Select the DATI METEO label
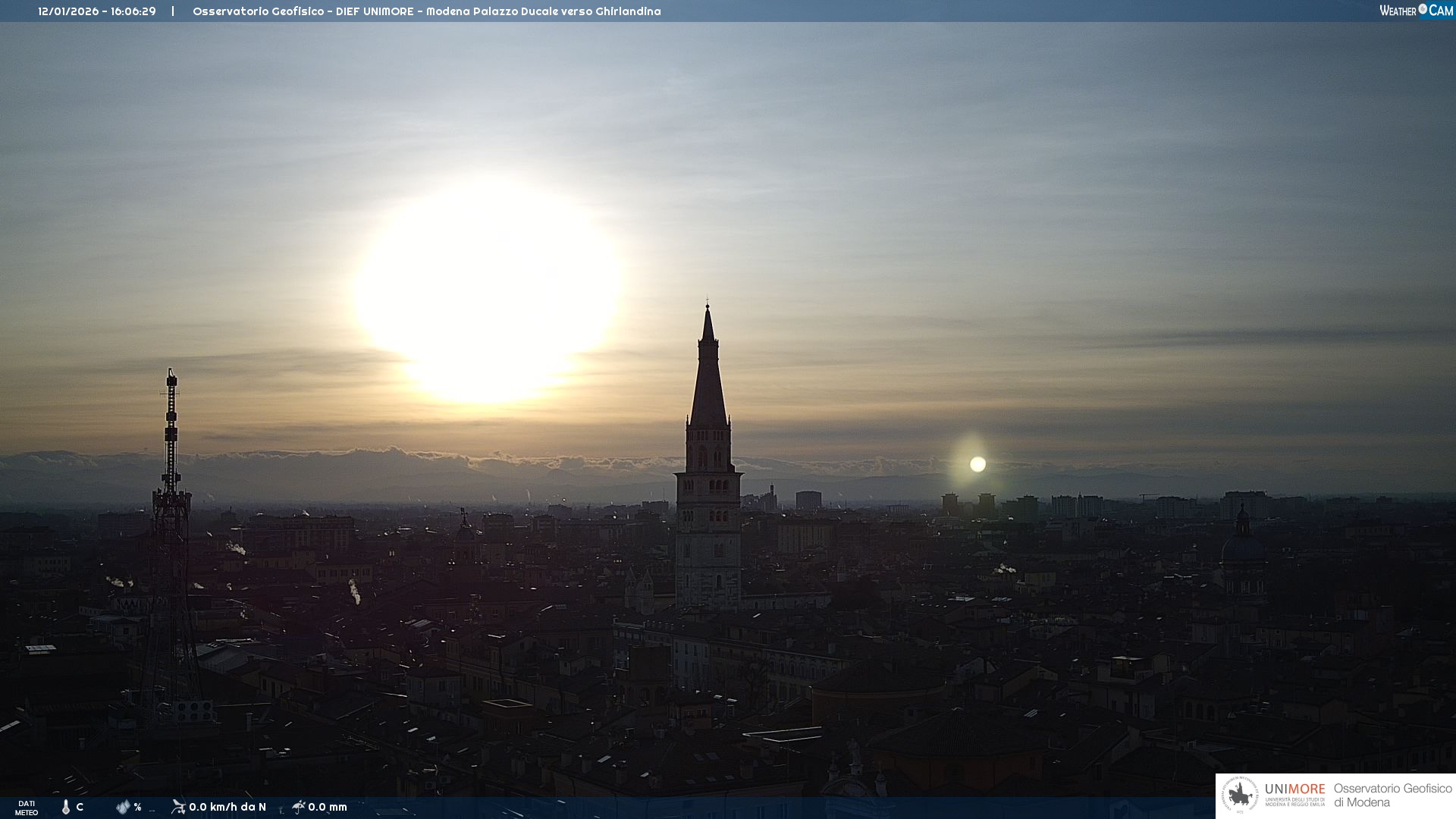The image size is (1456, 819). [27, 808]
